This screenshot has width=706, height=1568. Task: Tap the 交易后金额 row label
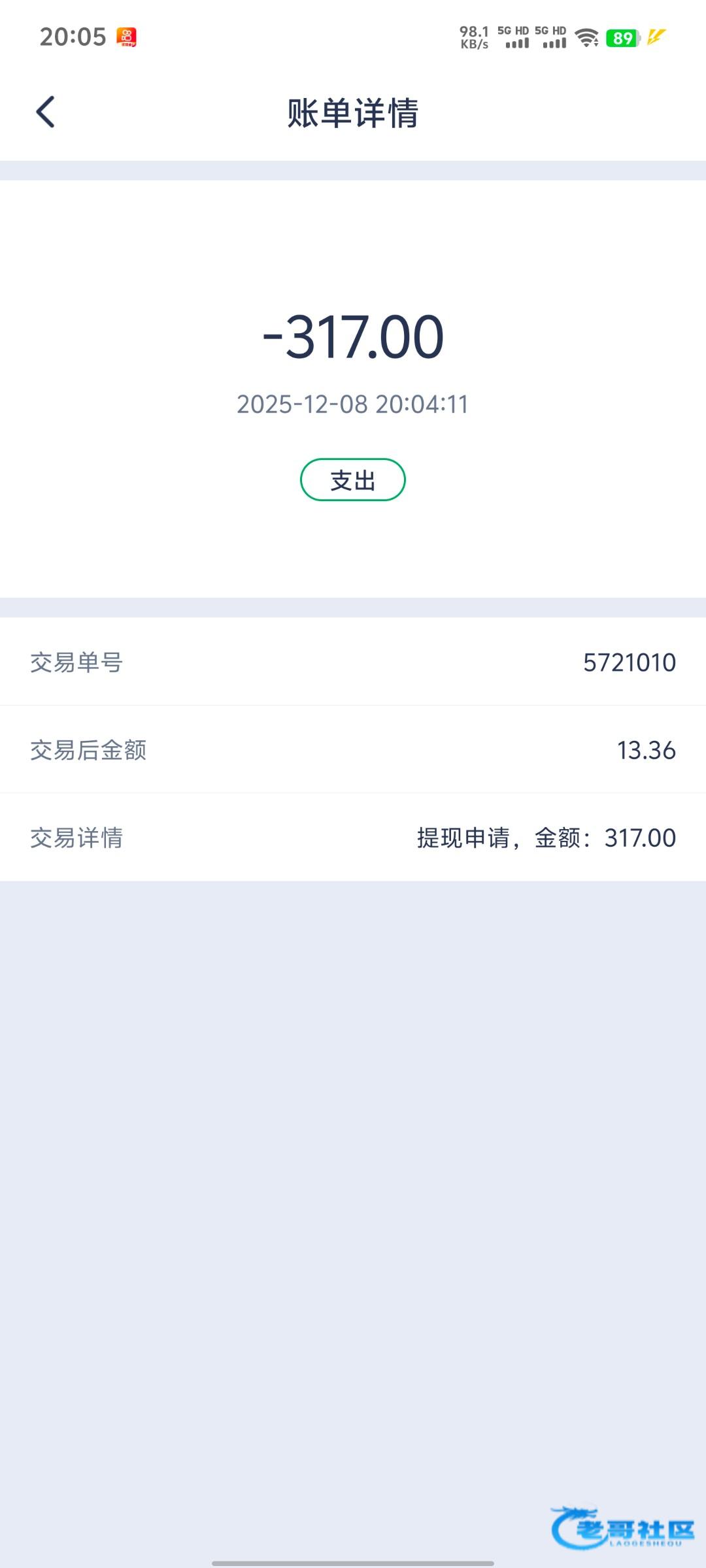(88, 750)
